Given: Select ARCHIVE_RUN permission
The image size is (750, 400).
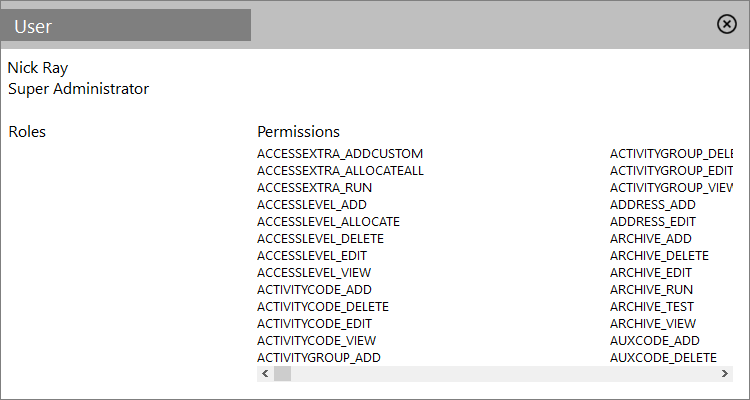Looking at the screenshot, I should tap(651, 290).
